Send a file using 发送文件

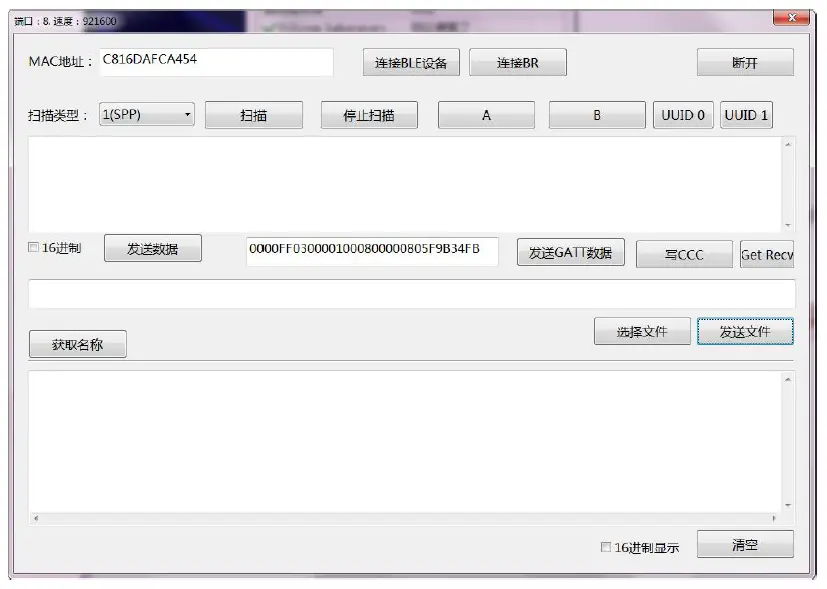[745, 330]
